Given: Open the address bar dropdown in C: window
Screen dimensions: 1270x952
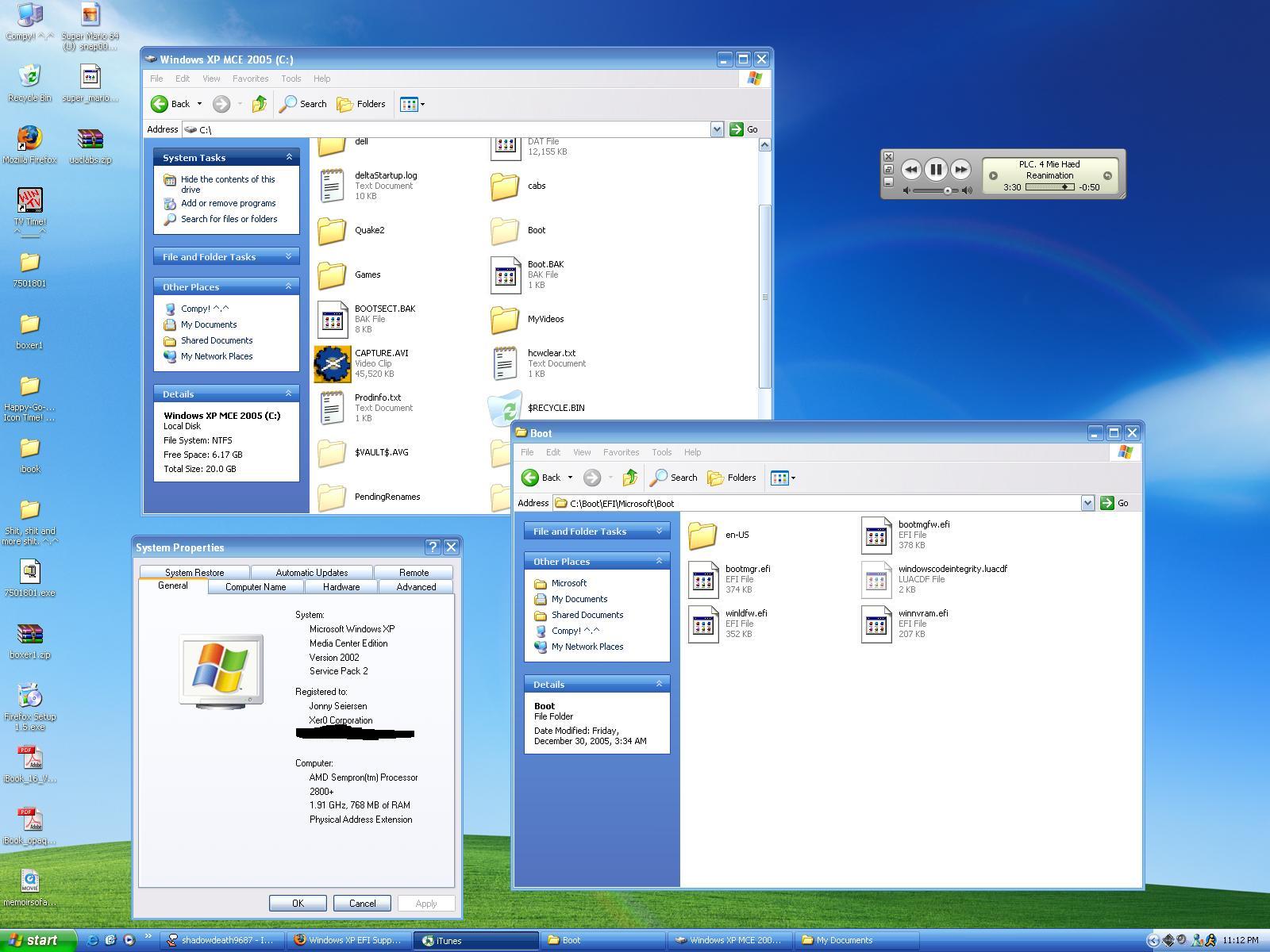Looking at the screenshot, I should click(717, 129).
